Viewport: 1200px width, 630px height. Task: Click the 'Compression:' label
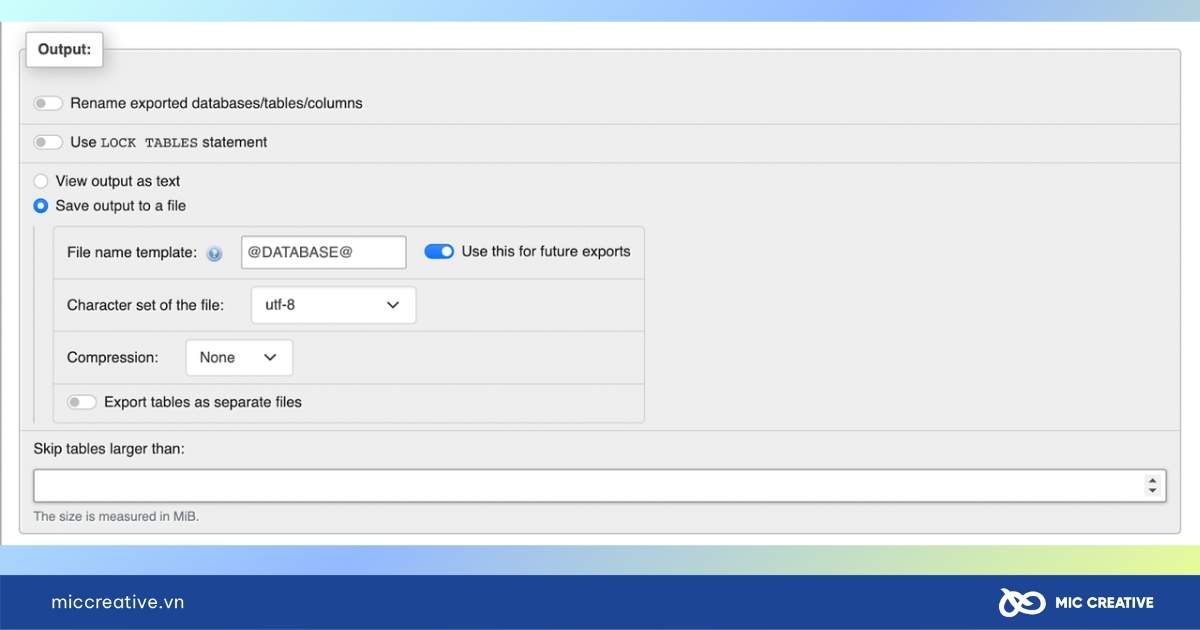pyautogui.click(x=113, y=357)
